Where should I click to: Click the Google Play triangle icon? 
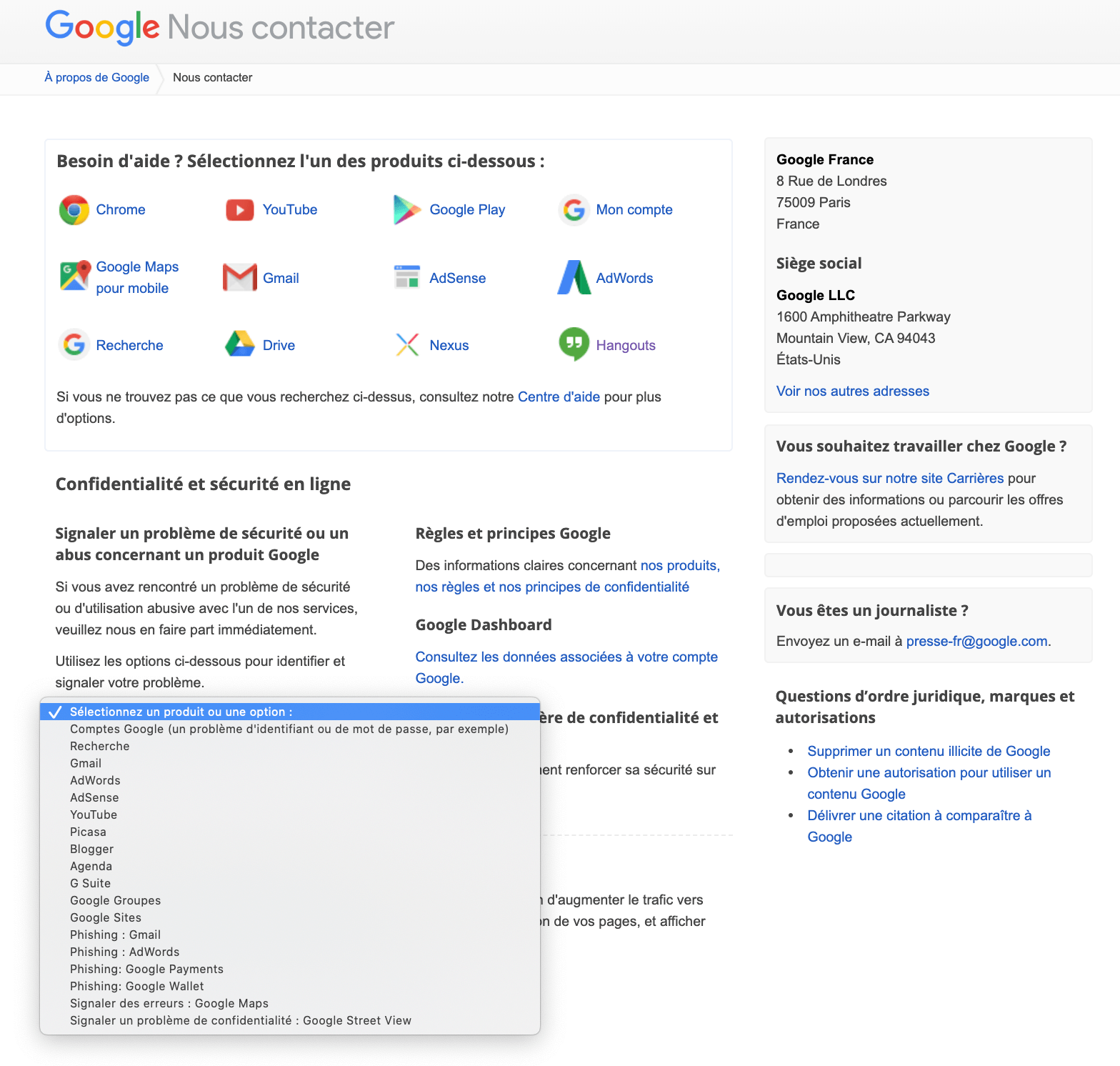coord(406,210)
